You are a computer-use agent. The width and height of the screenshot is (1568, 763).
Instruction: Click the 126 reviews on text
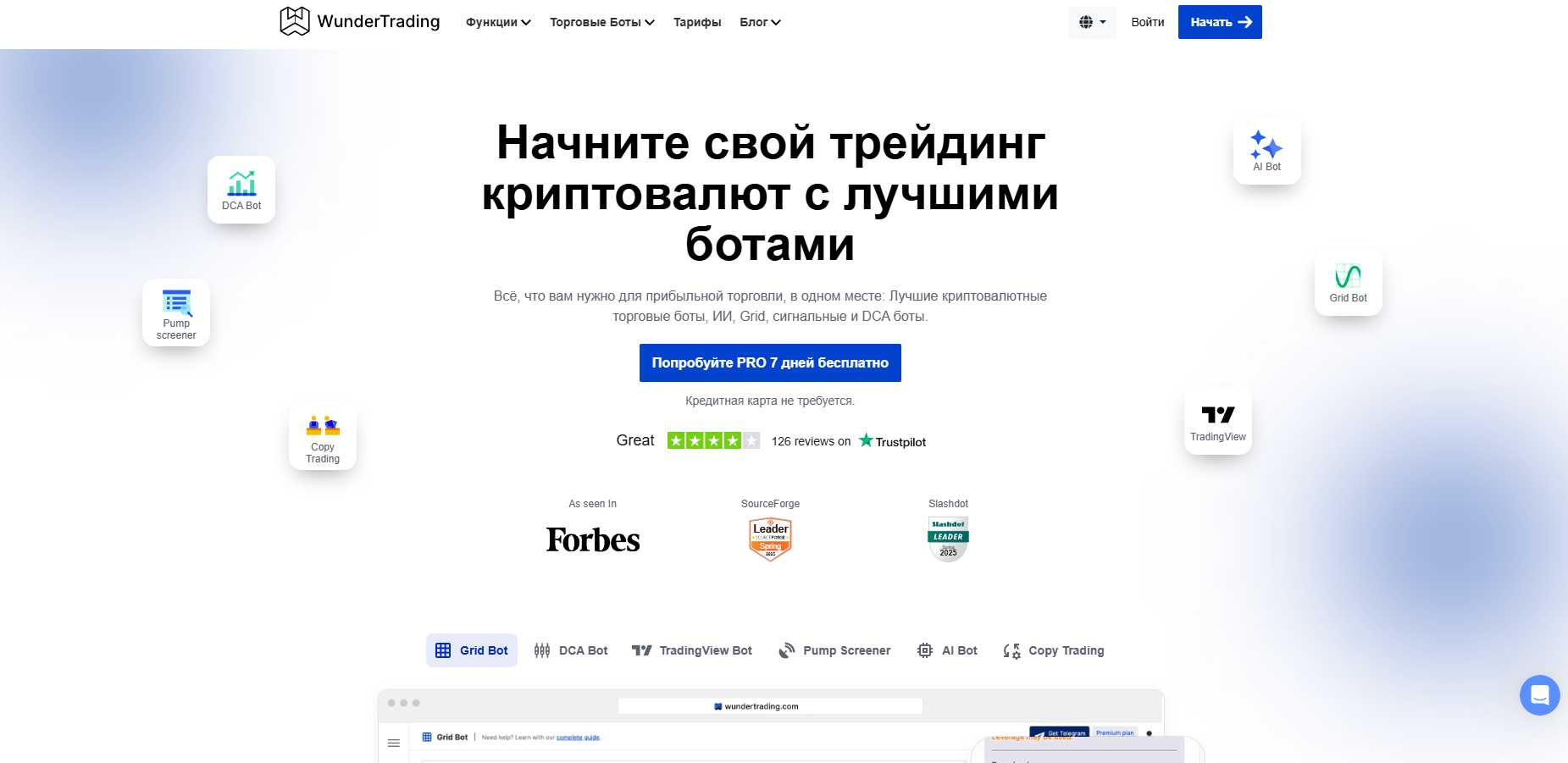[x=811, y=441]
